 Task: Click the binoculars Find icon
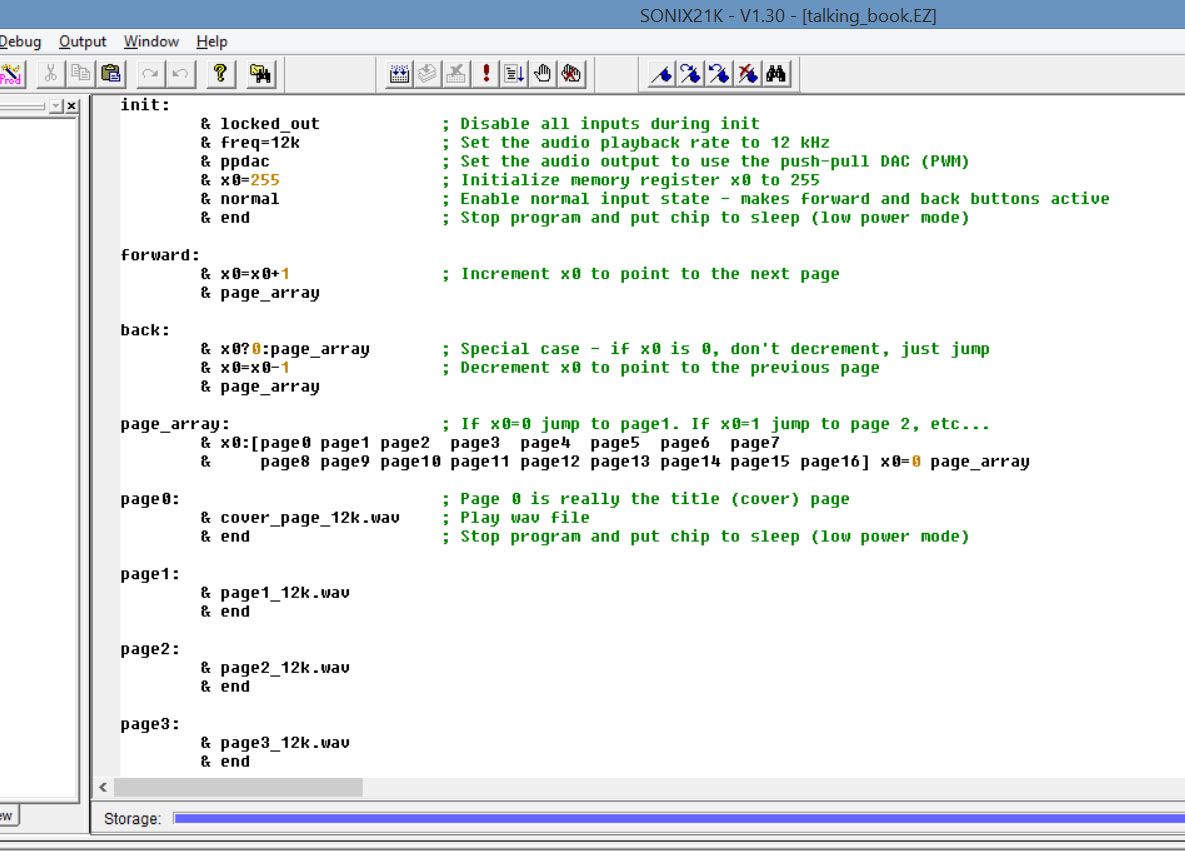click(776, 73)
